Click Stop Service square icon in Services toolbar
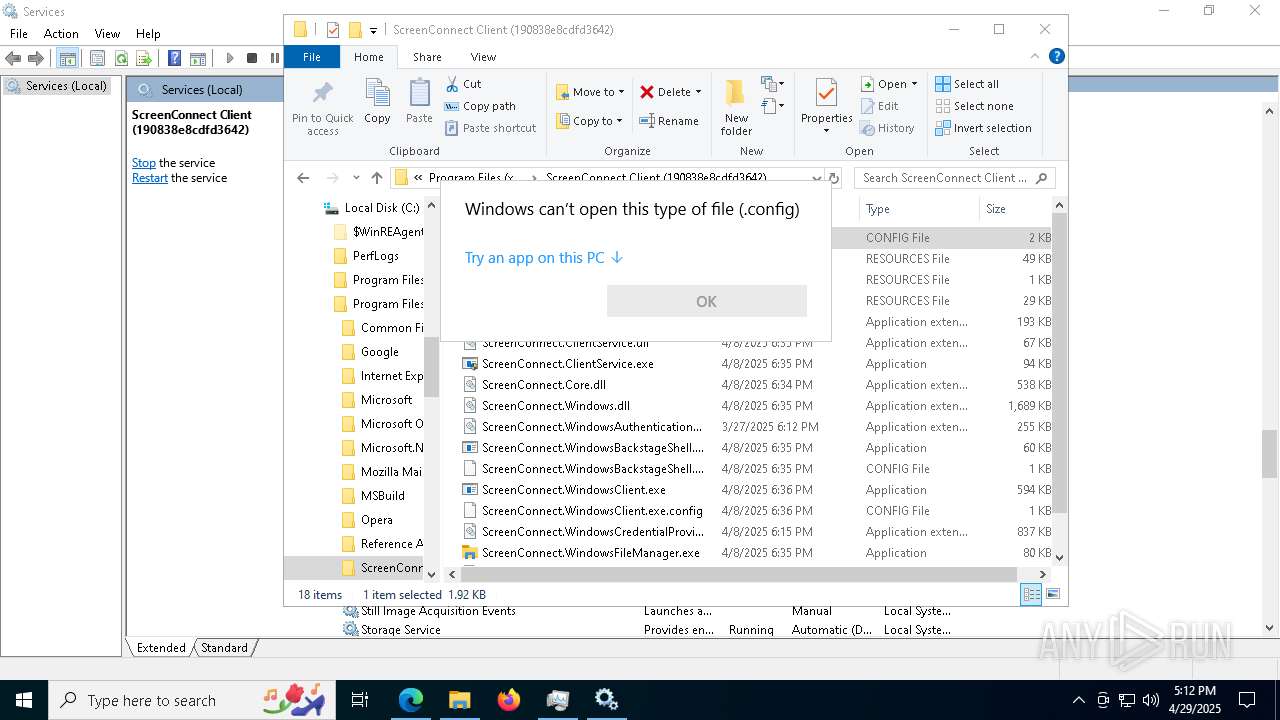1280x720 pixels. pos(252,59)
